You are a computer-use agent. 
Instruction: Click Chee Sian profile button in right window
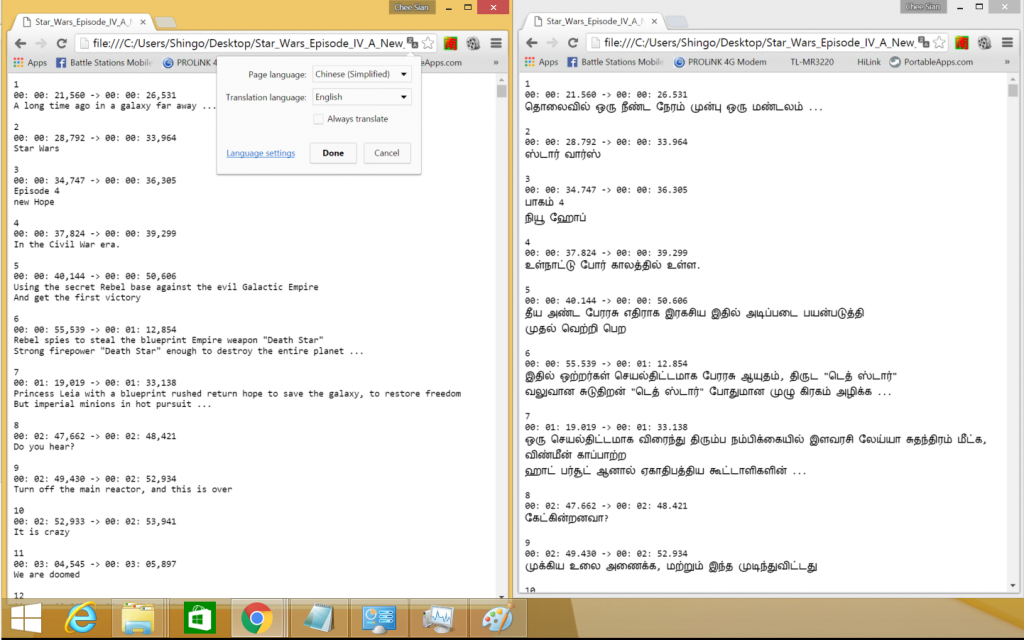923,7
